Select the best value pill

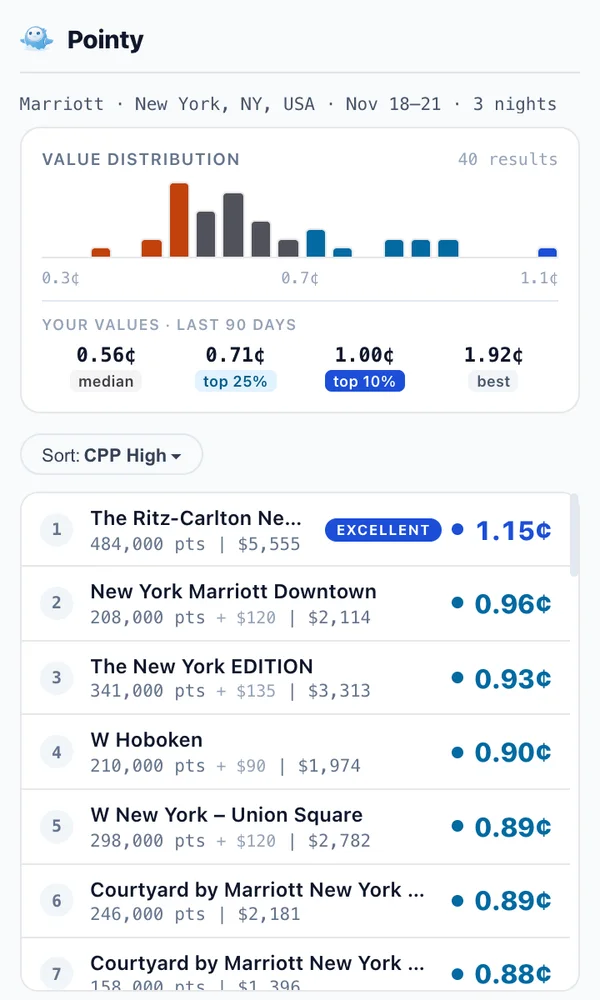click(x=494, y=381)
